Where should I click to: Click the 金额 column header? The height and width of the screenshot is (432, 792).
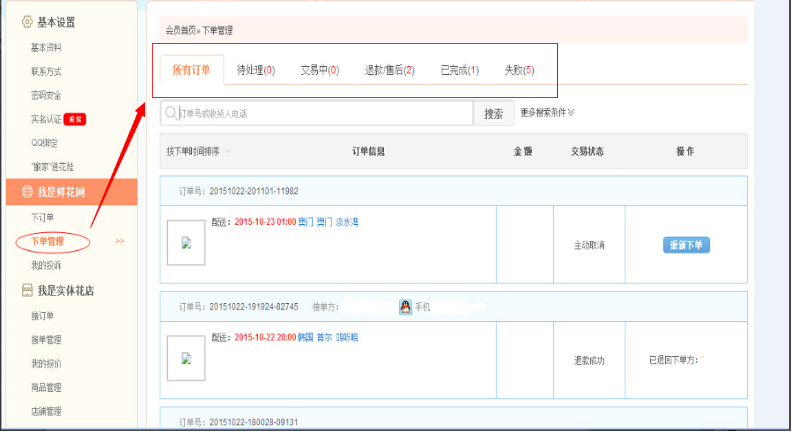point(523,151)
